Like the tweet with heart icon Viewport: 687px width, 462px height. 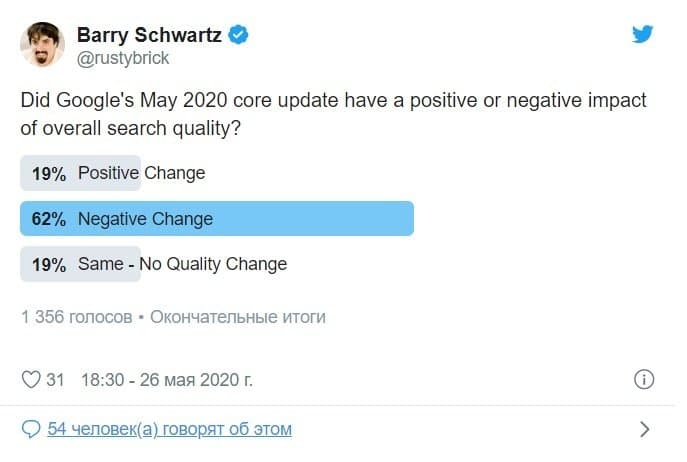(x=31, y=380)
